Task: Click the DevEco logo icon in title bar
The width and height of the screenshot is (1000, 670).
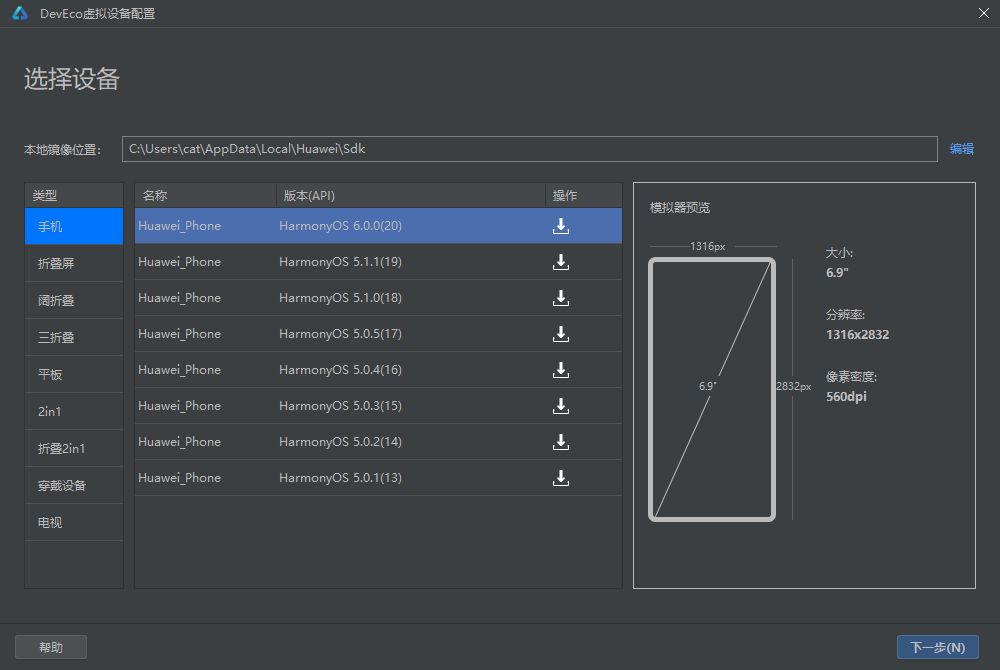Action: (20, 13)
